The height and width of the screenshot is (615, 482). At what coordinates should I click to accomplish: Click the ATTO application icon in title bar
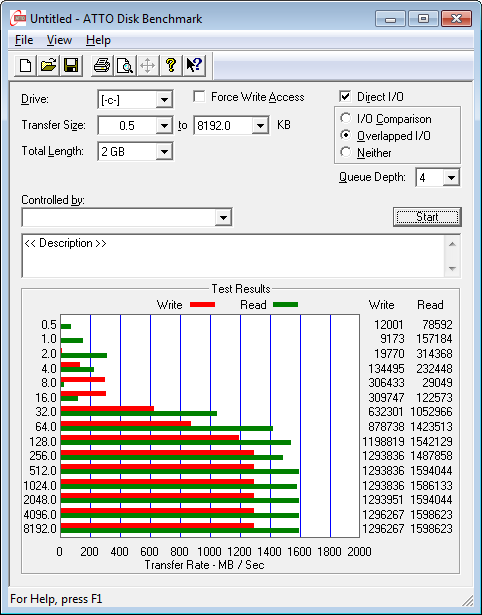pyautogui.click(x=18, y=18)
